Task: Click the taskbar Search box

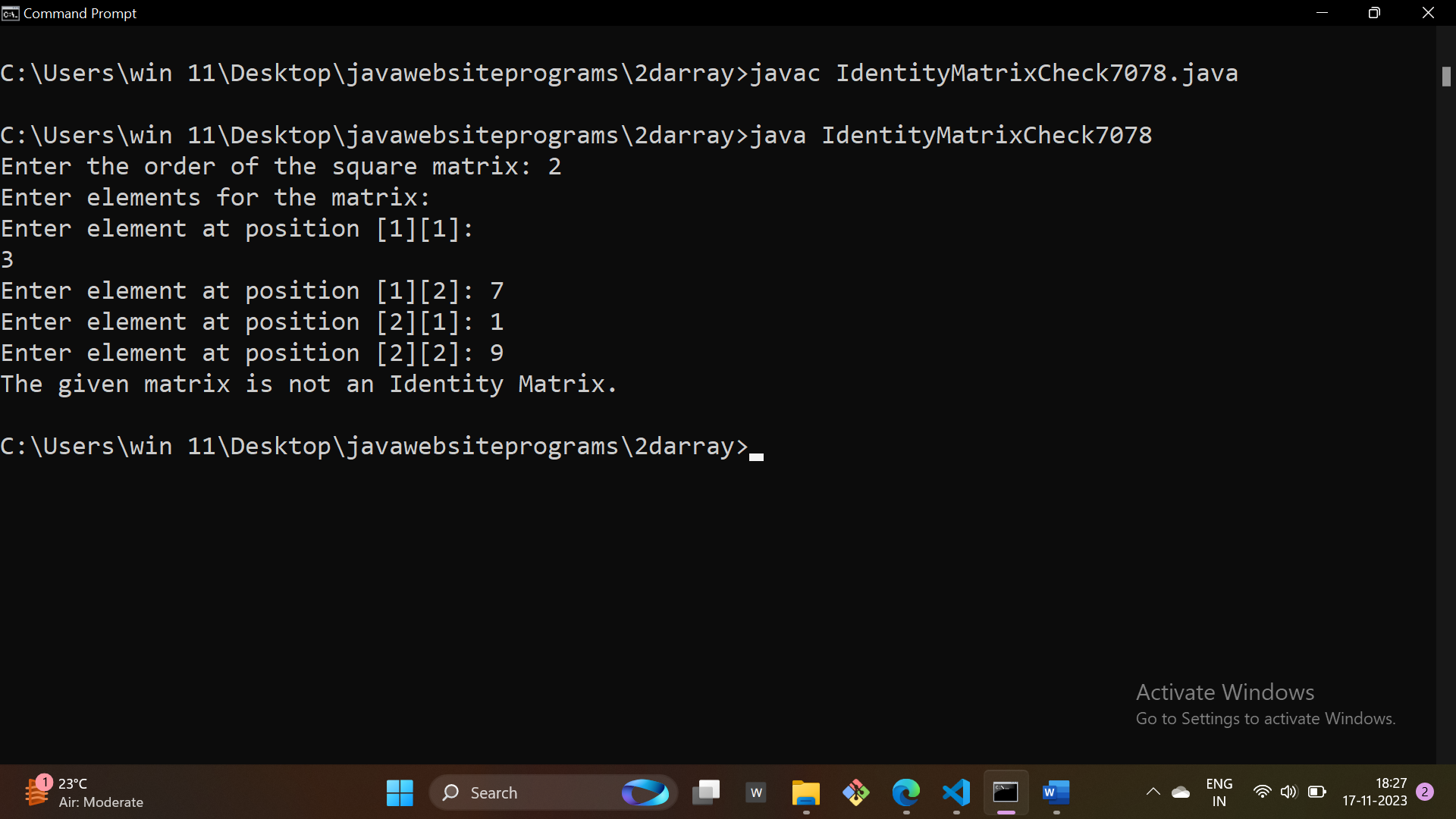Action: (531, 792)
